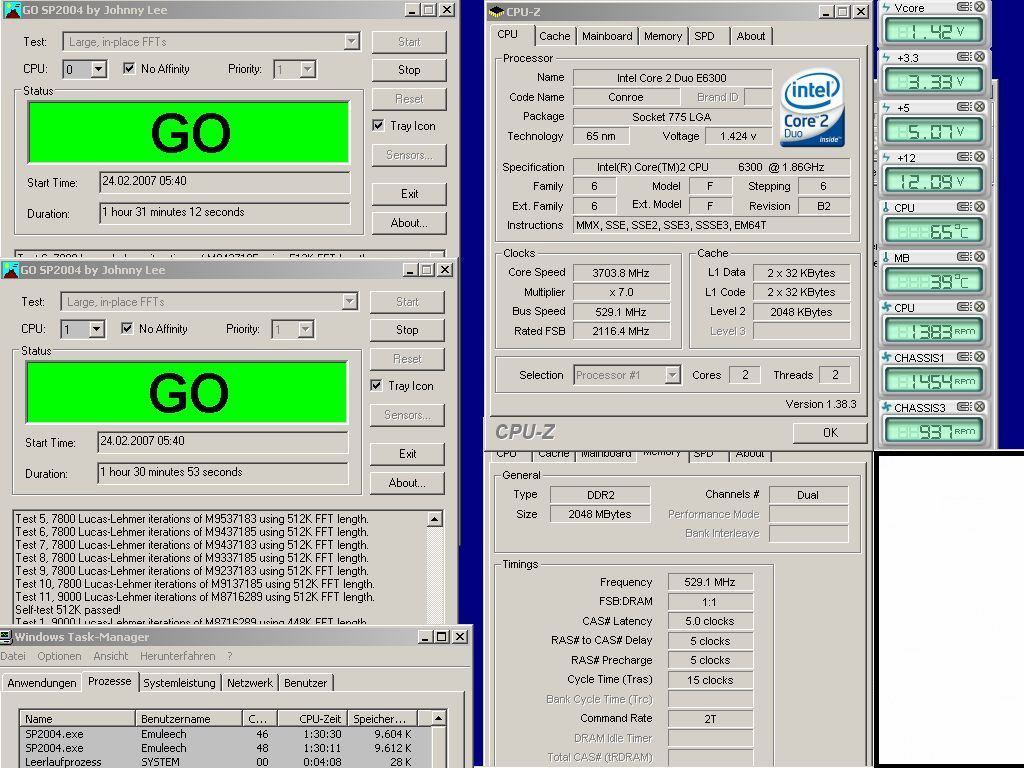This screenshot has width=1024, height=768.
Task: Open the Herunterfahren menu in Task-Manager
Action: point(178,656)
